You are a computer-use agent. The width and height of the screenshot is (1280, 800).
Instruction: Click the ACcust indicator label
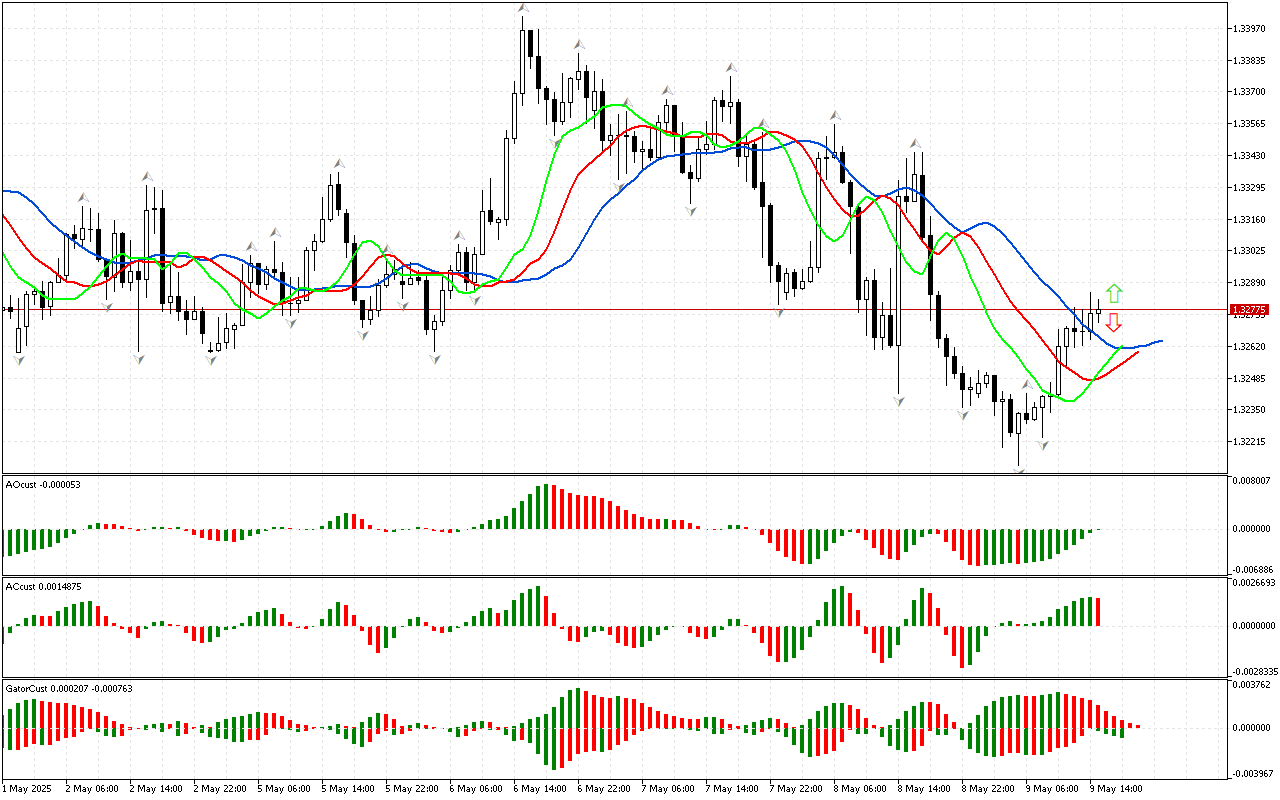click(44, 586)
